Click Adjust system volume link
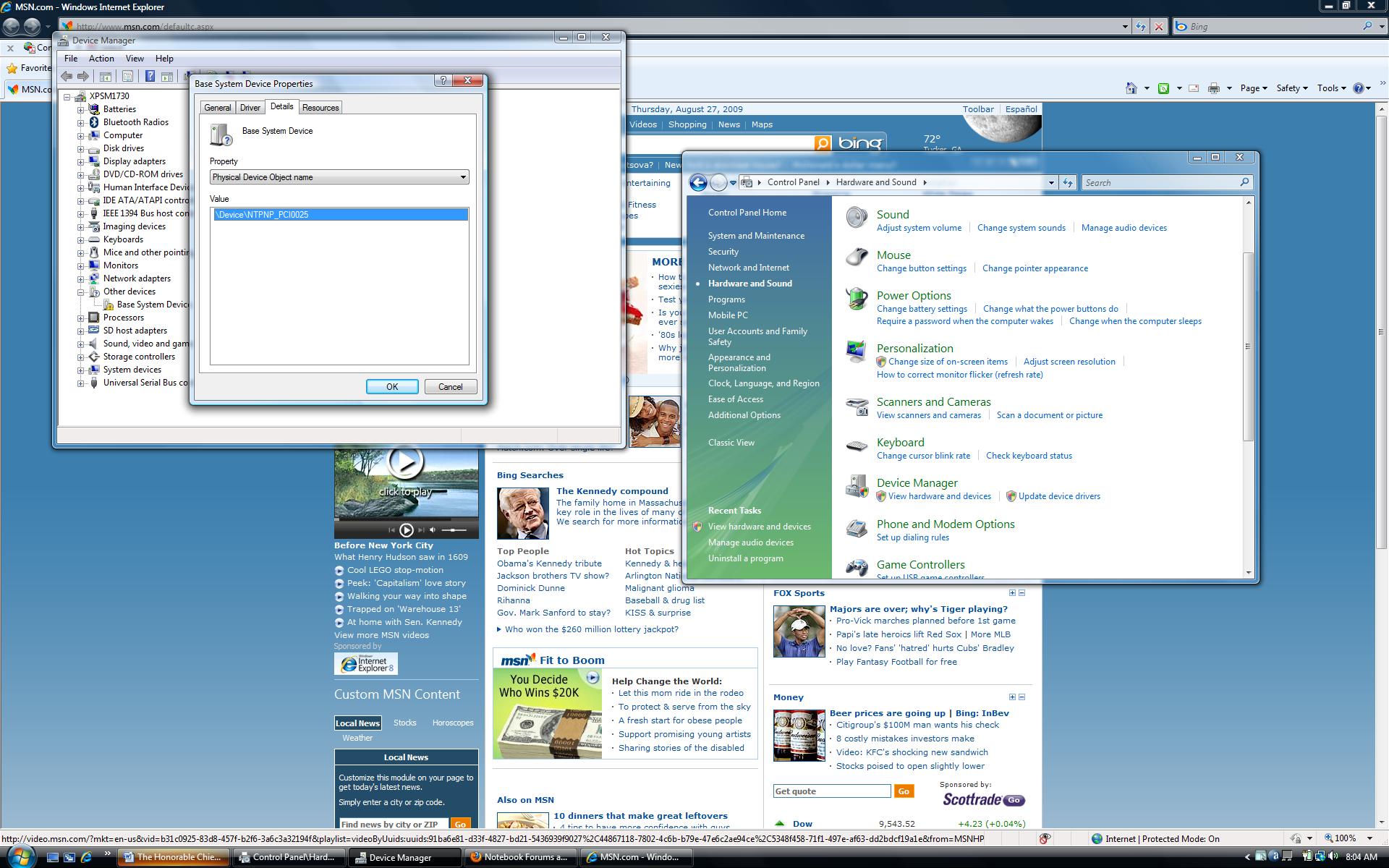The width and height of the screenshot is (1389, 868). [919, 228]
